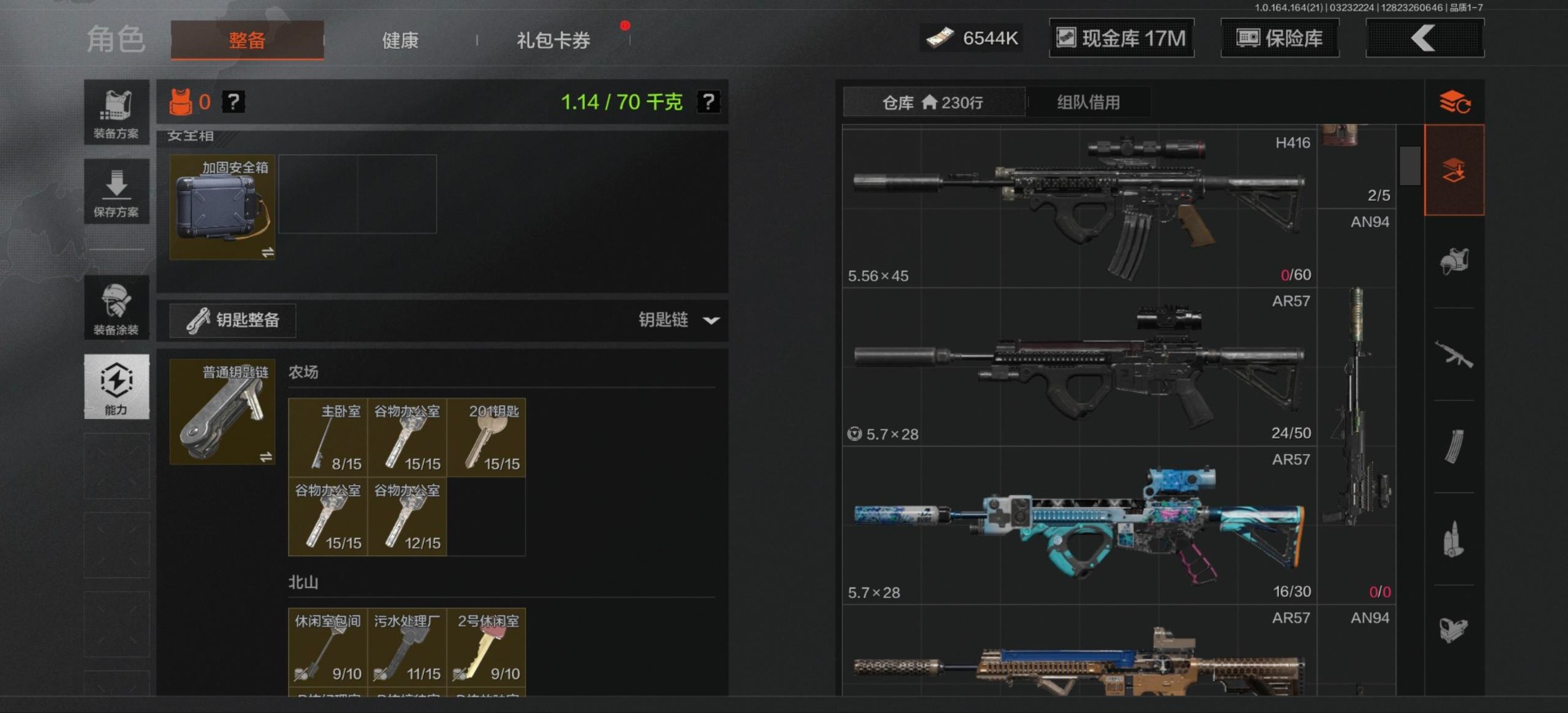
Task: Filter warehouse by helmet armor icon
Action: coord(1454,261)
